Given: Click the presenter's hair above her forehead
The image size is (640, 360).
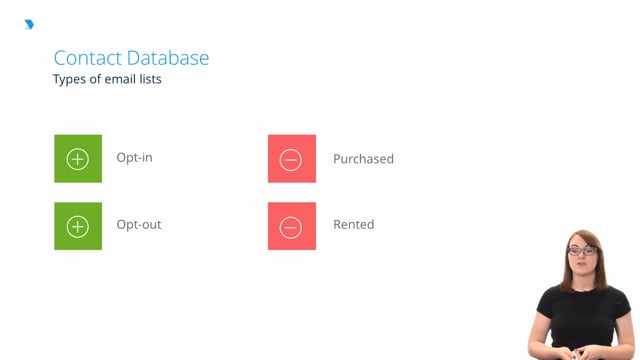Looking at the screenshot, I should tap(583, 237).
